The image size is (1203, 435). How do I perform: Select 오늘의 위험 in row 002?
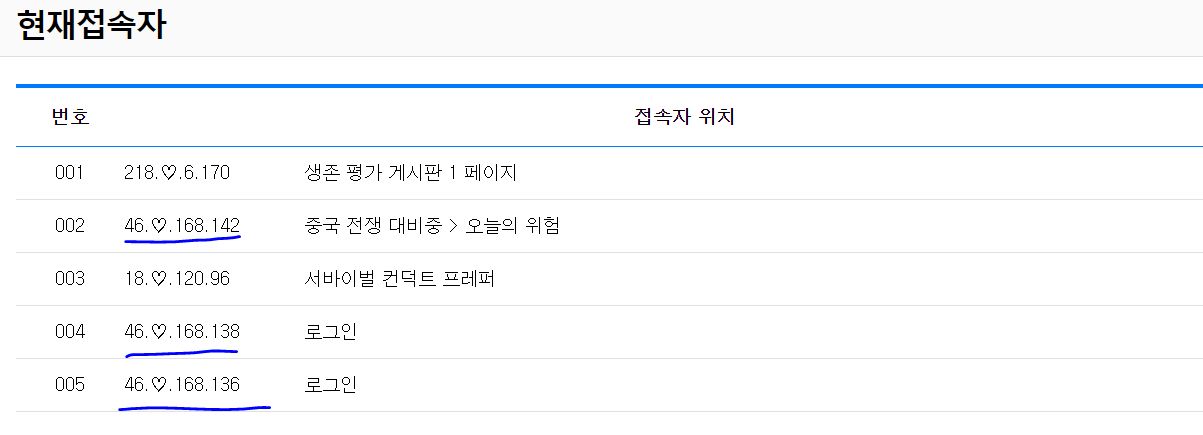click(x=514, y=226)
